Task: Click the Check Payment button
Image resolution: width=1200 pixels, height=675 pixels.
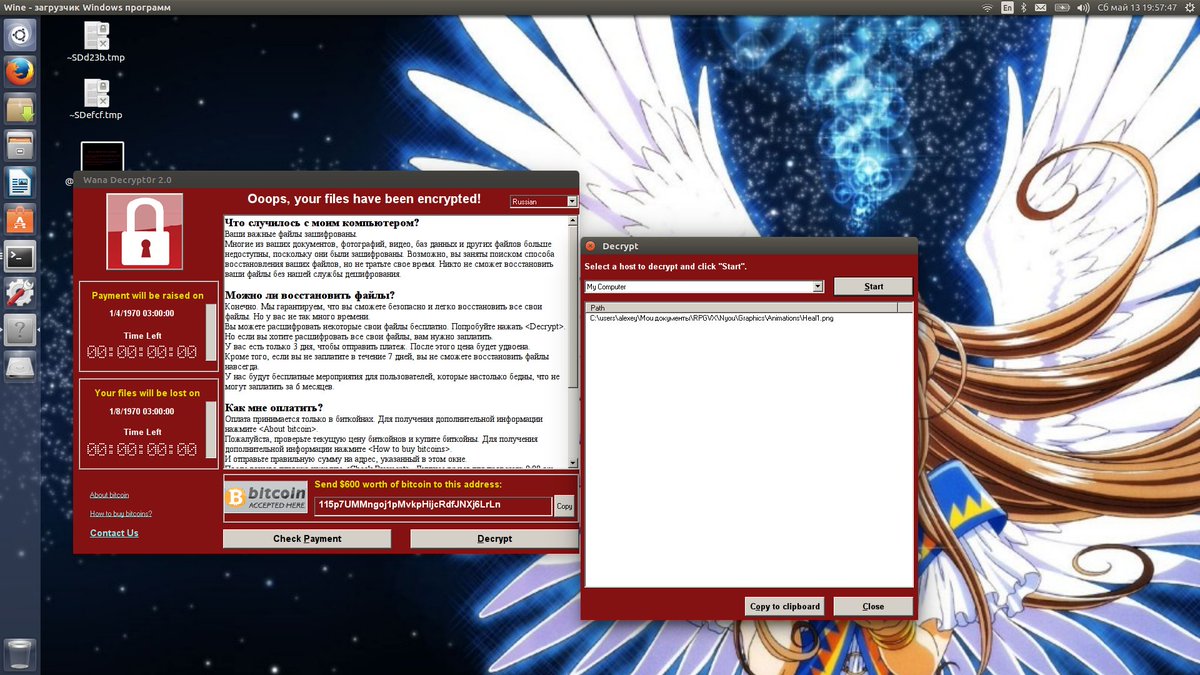Action: pos(307,539)
